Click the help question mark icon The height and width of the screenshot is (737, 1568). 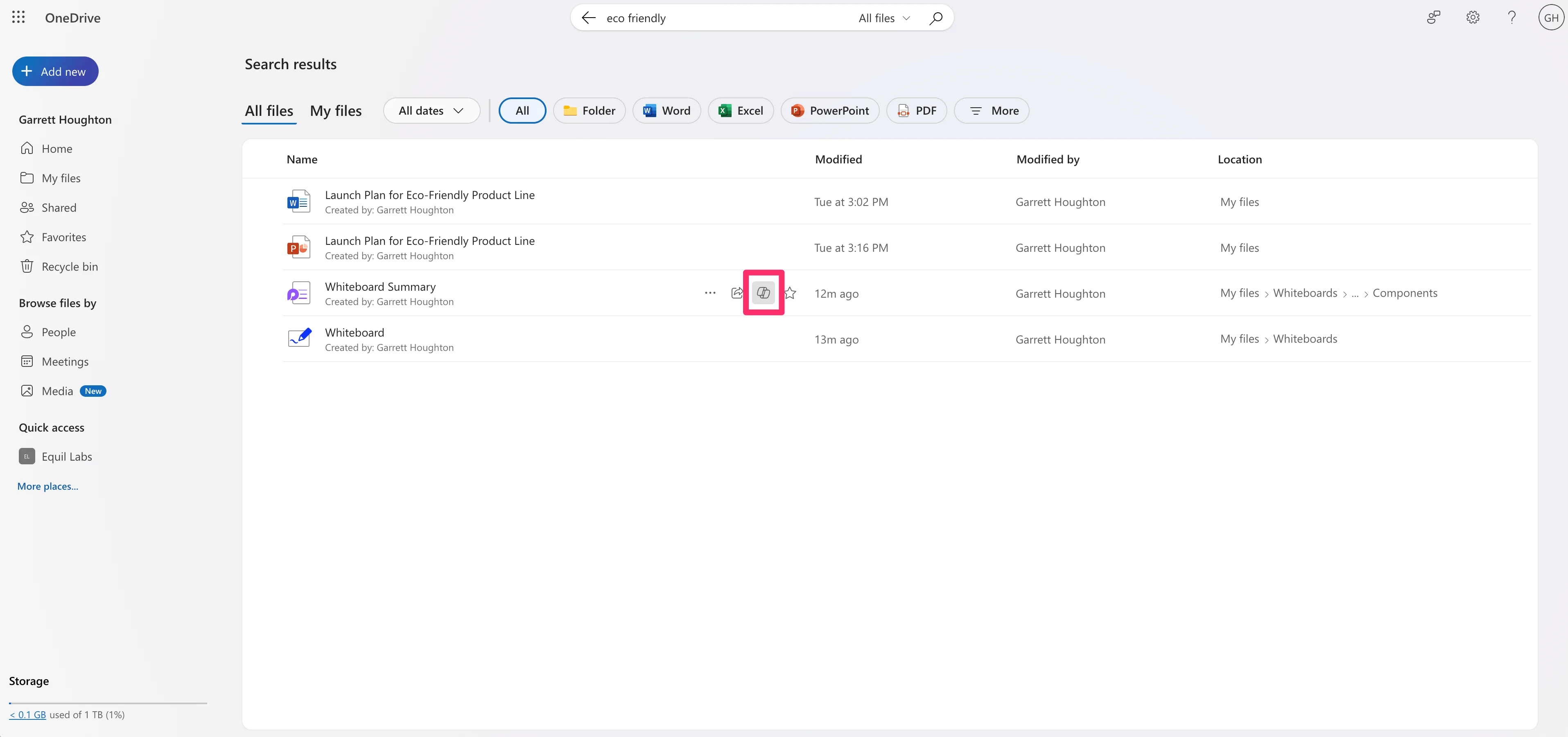pos(1512,18)
